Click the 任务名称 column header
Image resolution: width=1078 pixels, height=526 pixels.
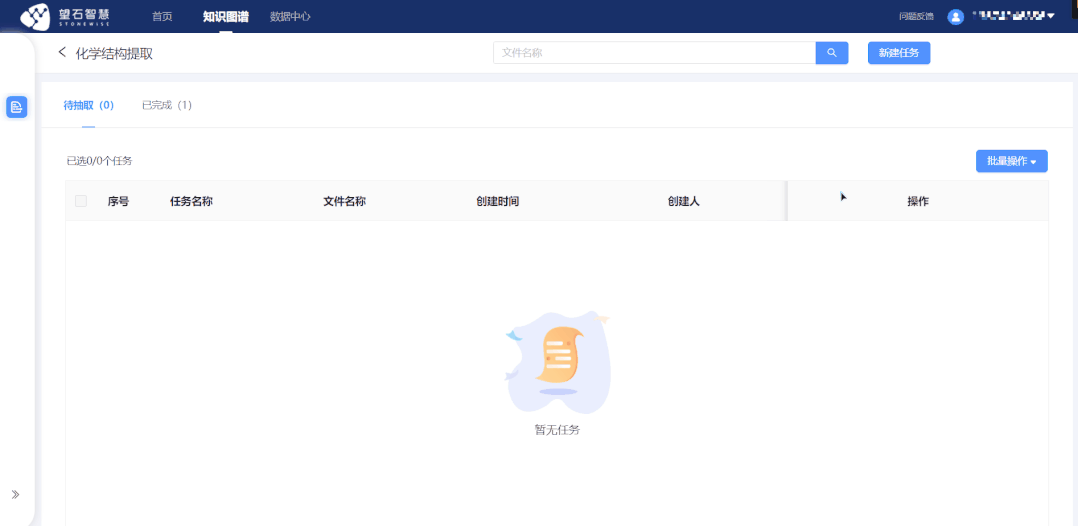click(x=191, y=201)
